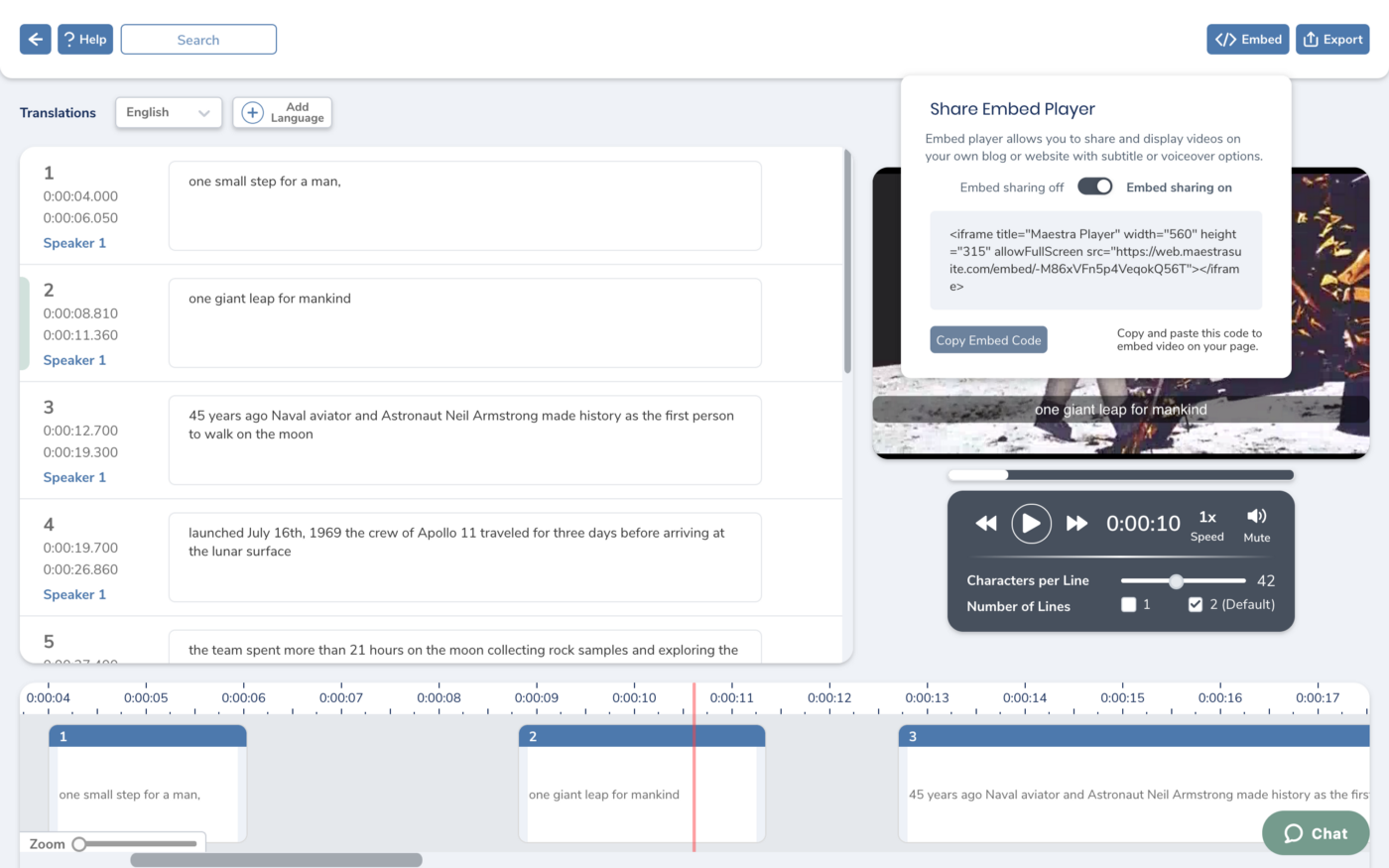Click Speaker 1 on subtitle 2
The width and height of the screenshot is (1389, 868).
(x=74, y=360)
